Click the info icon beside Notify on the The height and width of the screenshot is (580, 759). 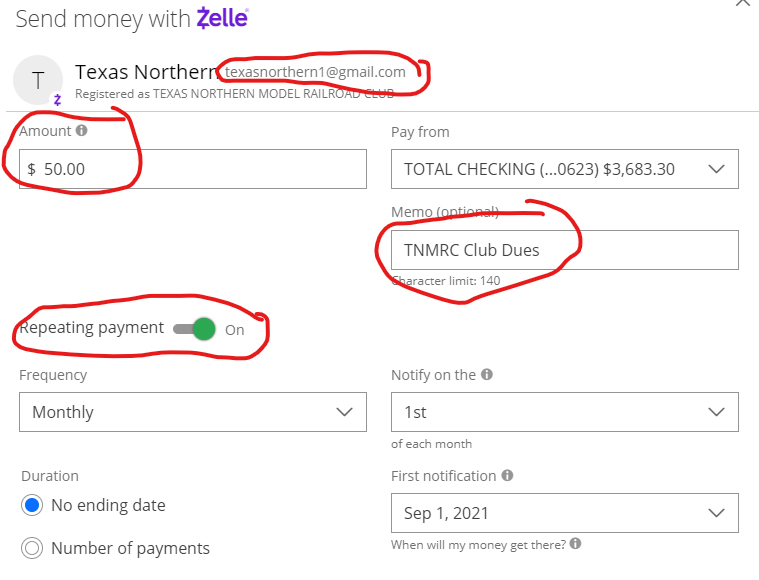click(x=486, y=375)
